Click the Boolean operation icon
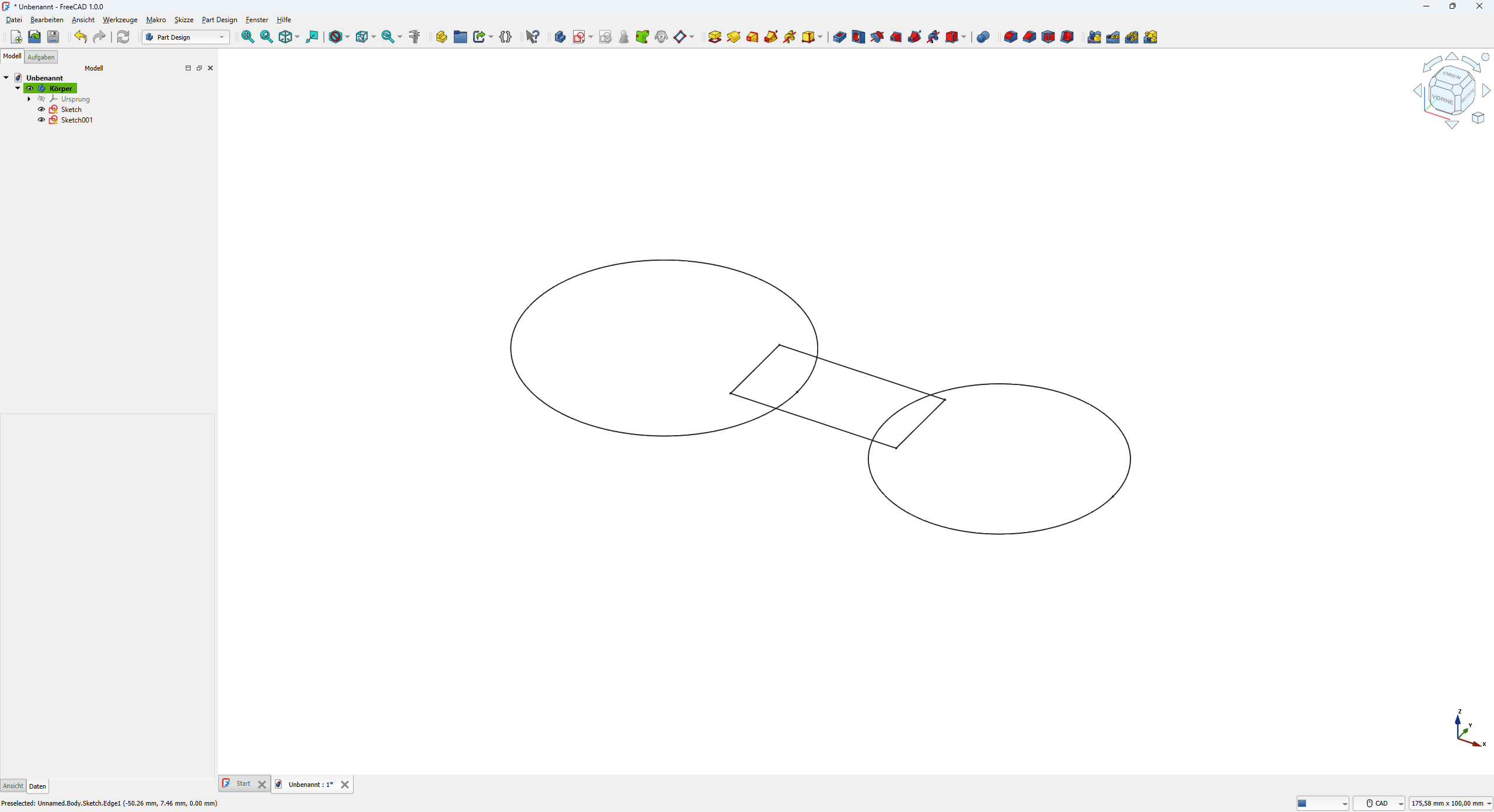 tap(983, 37)
